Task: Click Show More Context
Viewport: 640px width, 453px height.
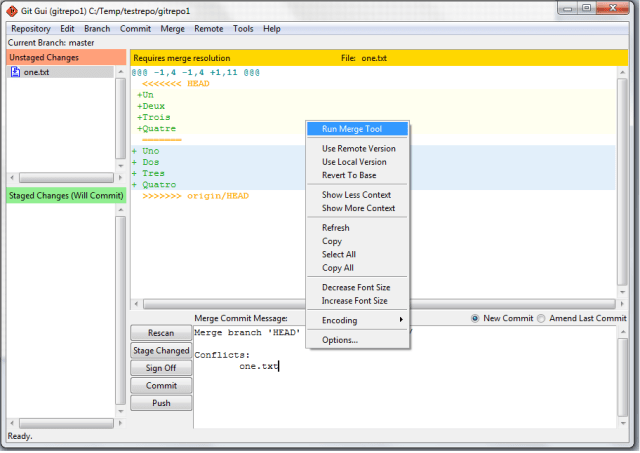Action: click(x=356, y=208)
